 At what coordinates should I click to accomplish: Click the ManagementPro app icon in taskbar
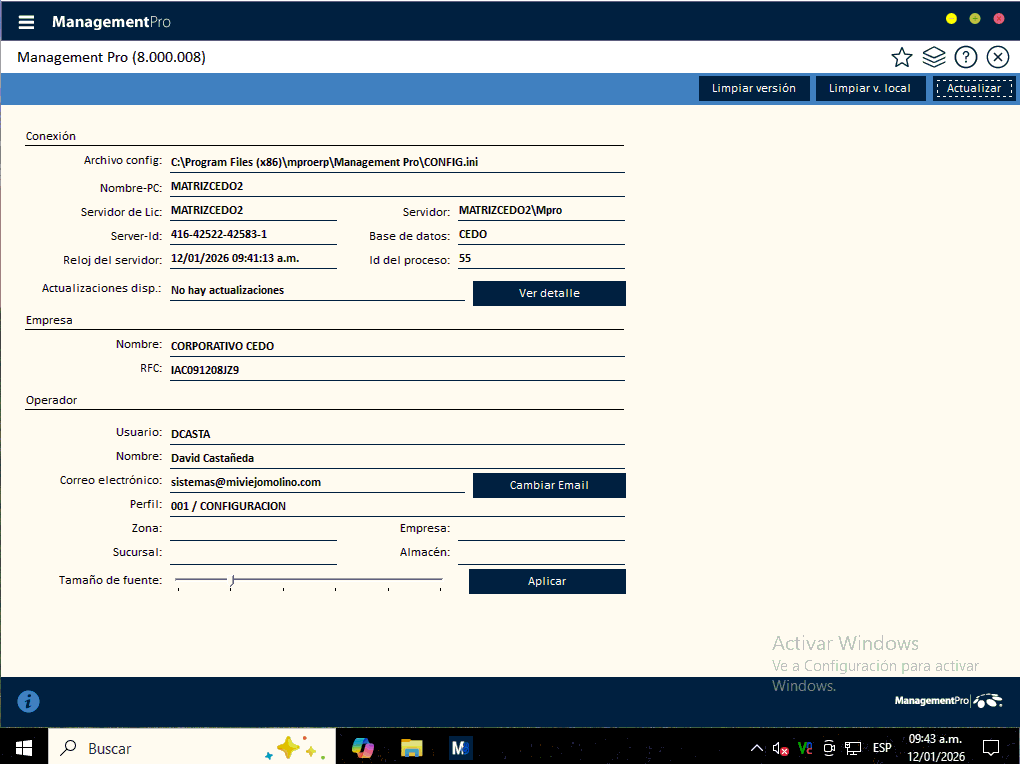tap(461, 747)
